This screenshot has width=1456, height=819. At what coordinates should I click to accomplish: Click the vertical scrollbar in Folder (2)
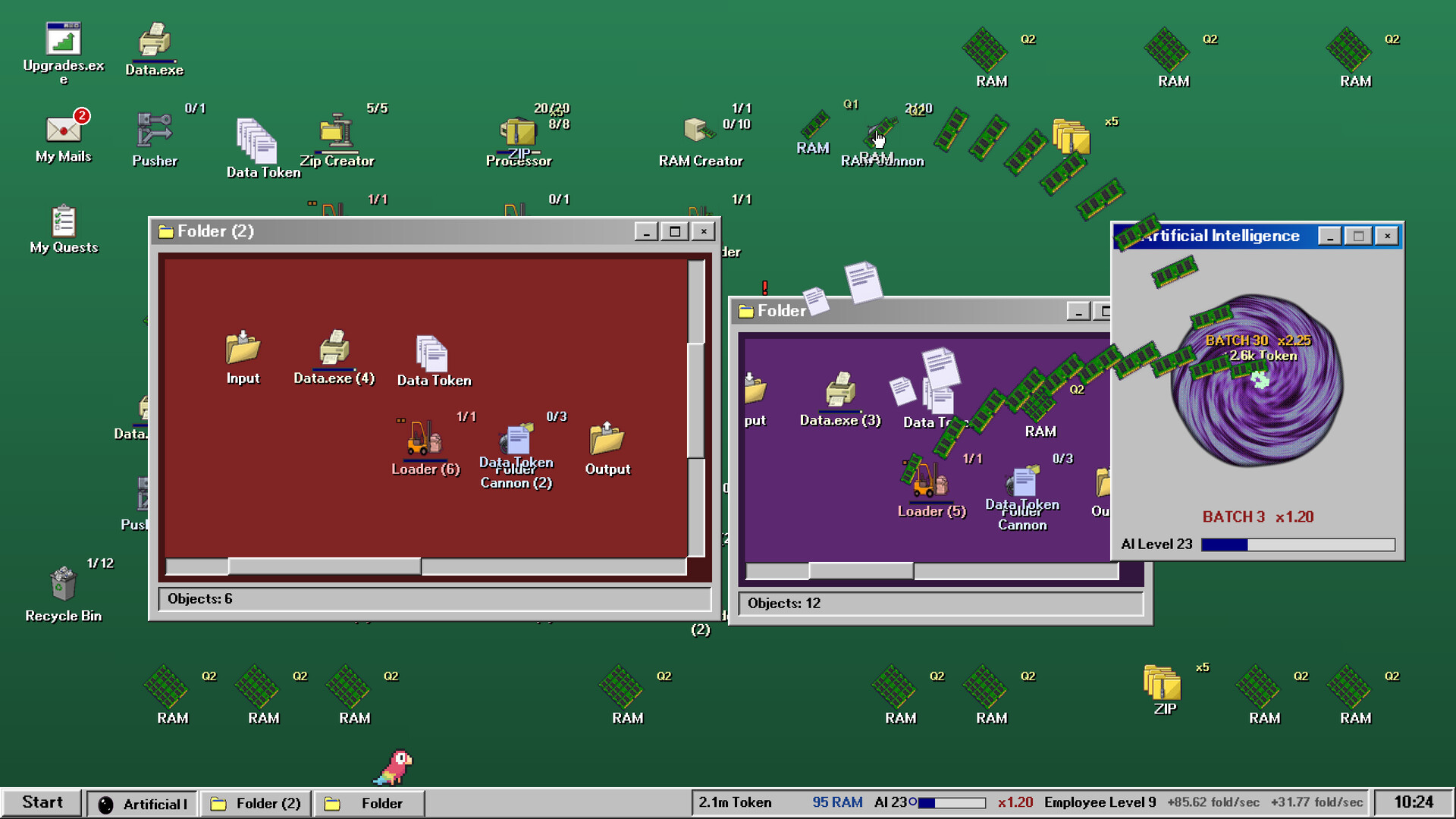(696, 408)
